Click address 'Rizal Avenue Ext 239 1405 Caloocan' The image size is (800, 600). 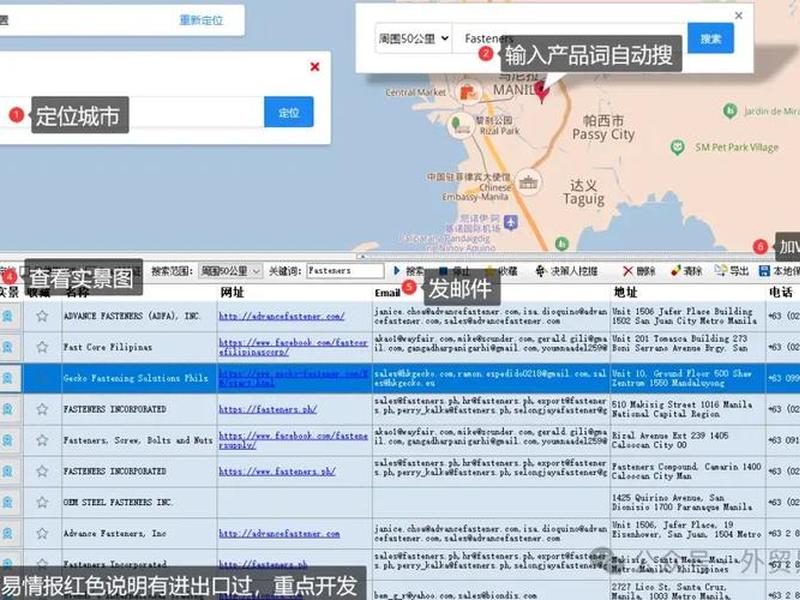(688, 440)
